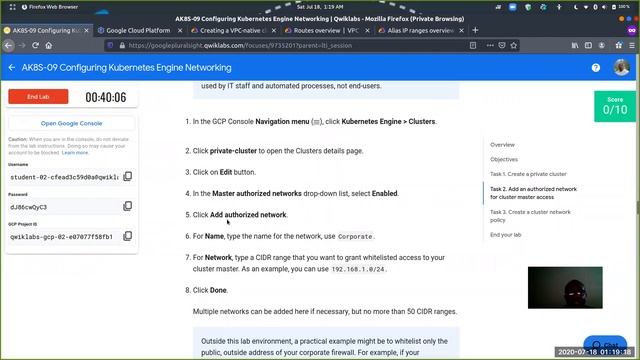
Task: Copy the Username with its copy icon
Action: [128, 176]
